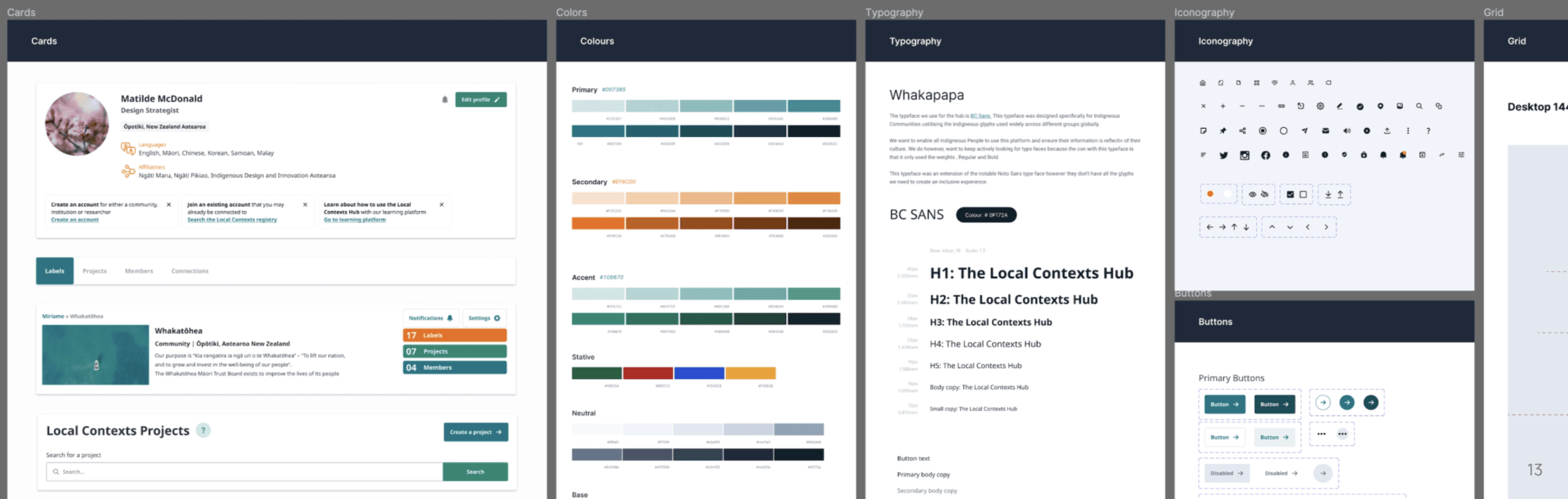Click the chevron down icon
1568x499 pixels.
(x=1290, y=227)
